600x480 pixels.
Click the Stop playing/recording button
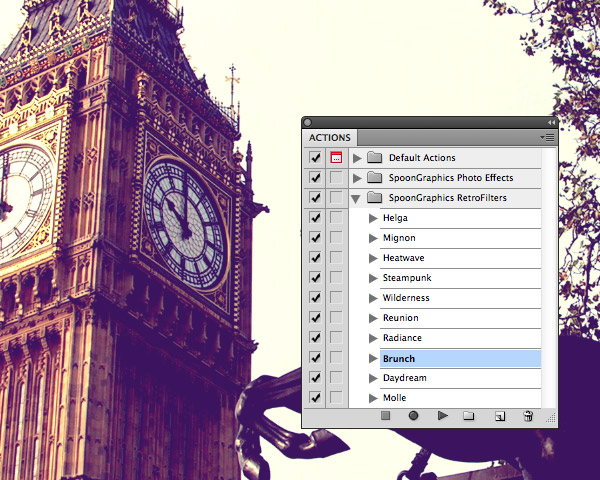tap(385, 415)
